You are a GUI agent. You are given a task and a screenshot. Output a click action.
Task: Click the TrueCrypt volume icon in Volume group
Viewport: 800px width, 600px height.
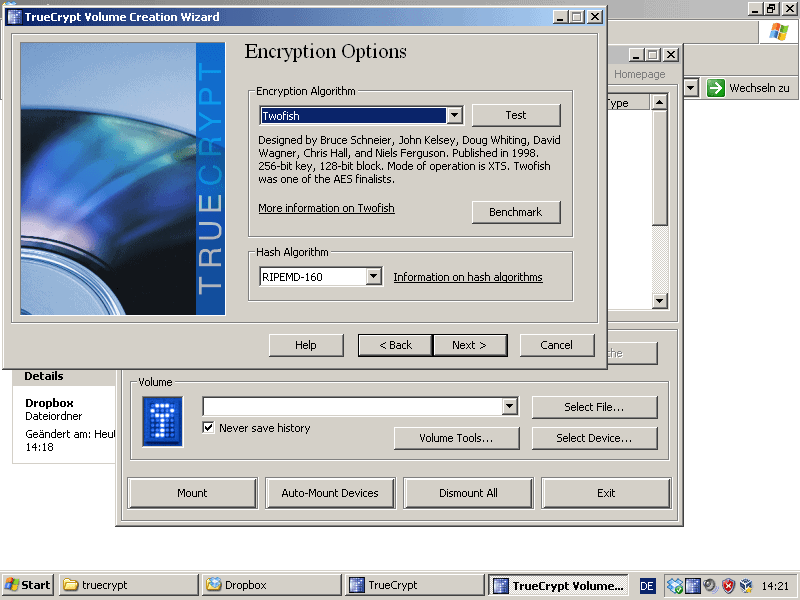pyautogui.click(x=162, y=421)
